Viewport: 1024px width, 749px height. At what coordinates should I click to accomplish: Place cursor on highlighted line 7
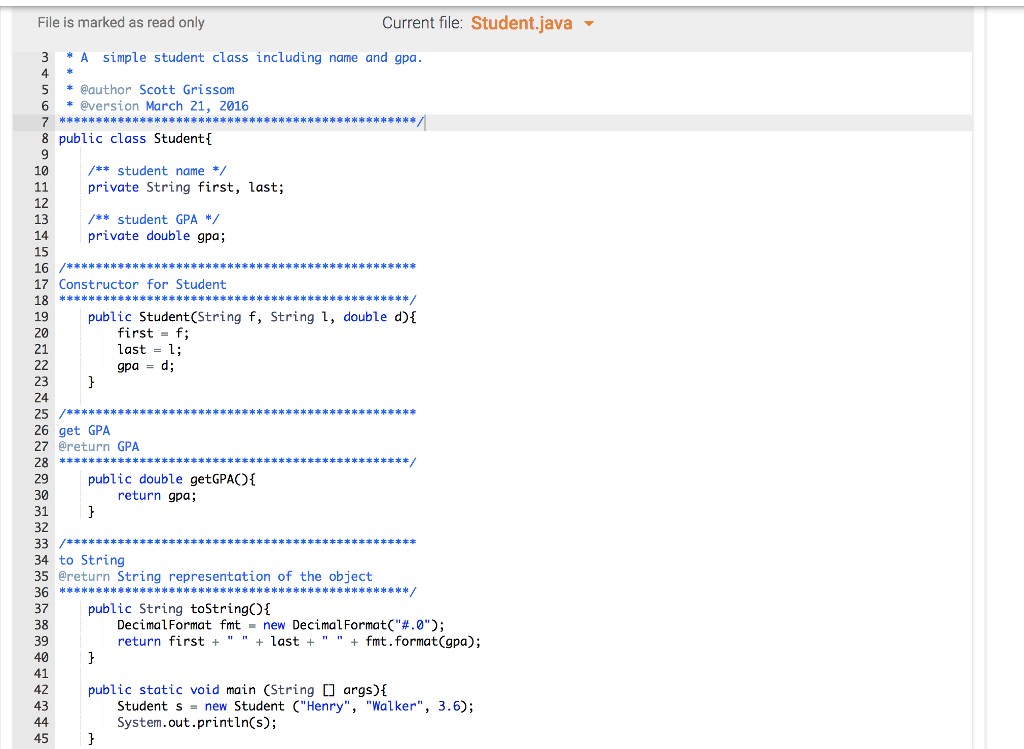pos(250,122)
